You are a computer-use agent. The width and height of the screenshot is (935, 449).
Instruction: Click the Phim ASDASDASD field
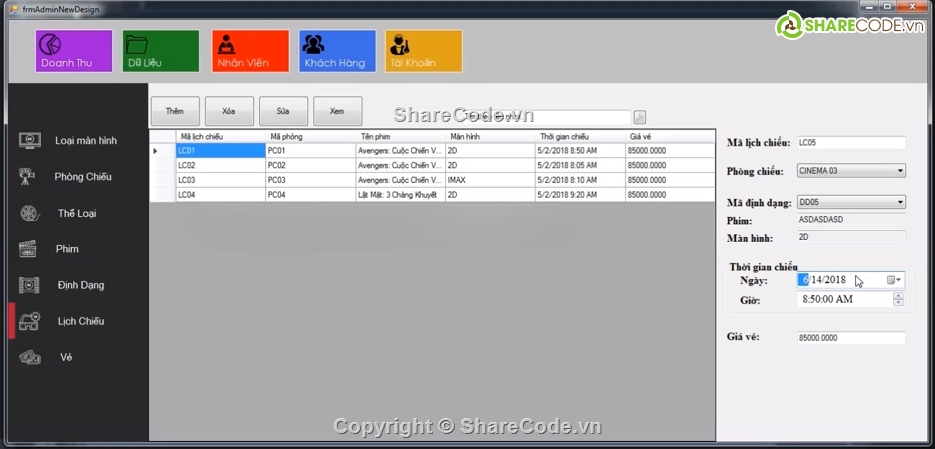tap(851, 219)
